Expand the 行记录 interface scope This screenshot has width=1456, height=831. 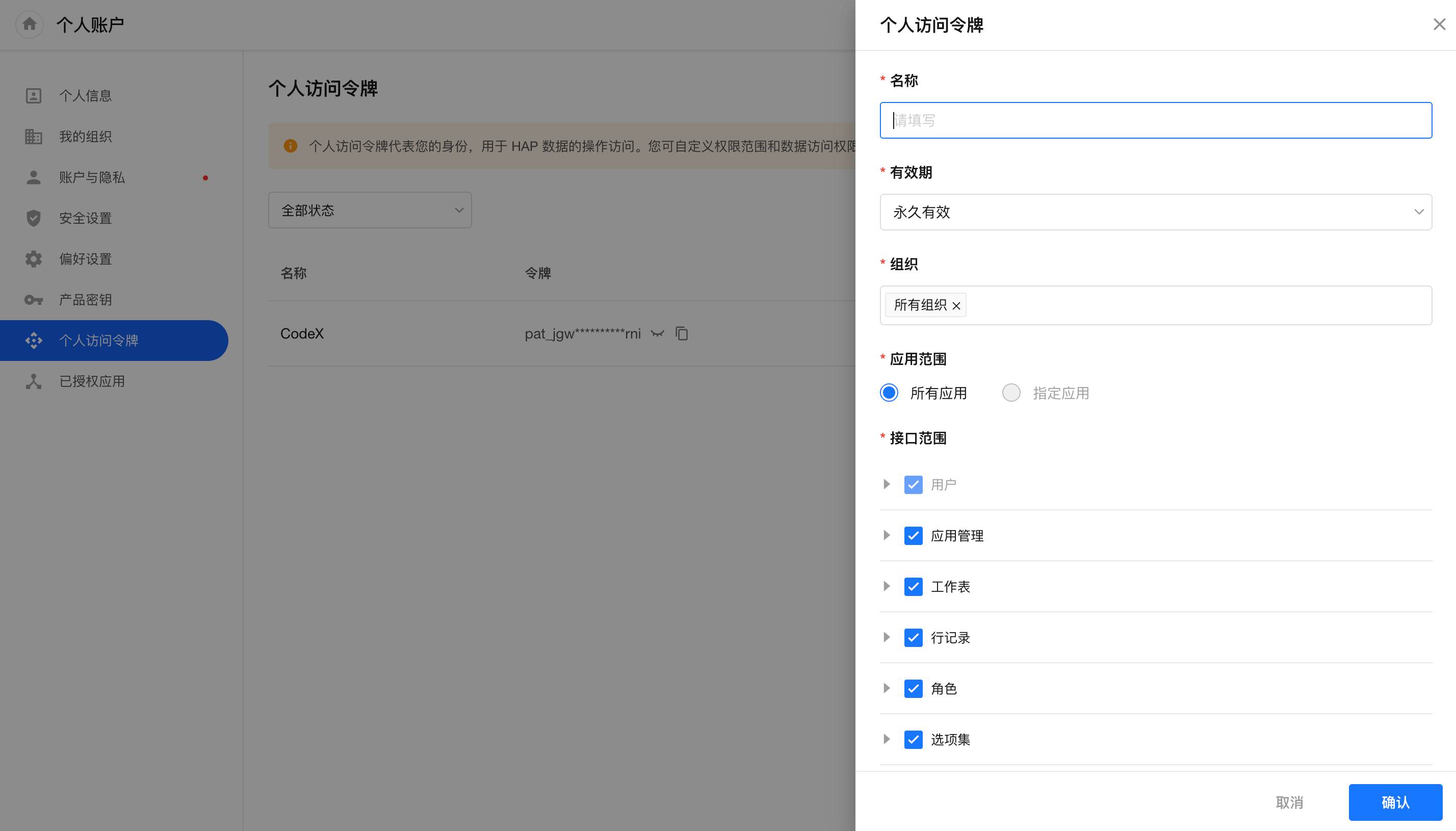click(x=887, y=637)
